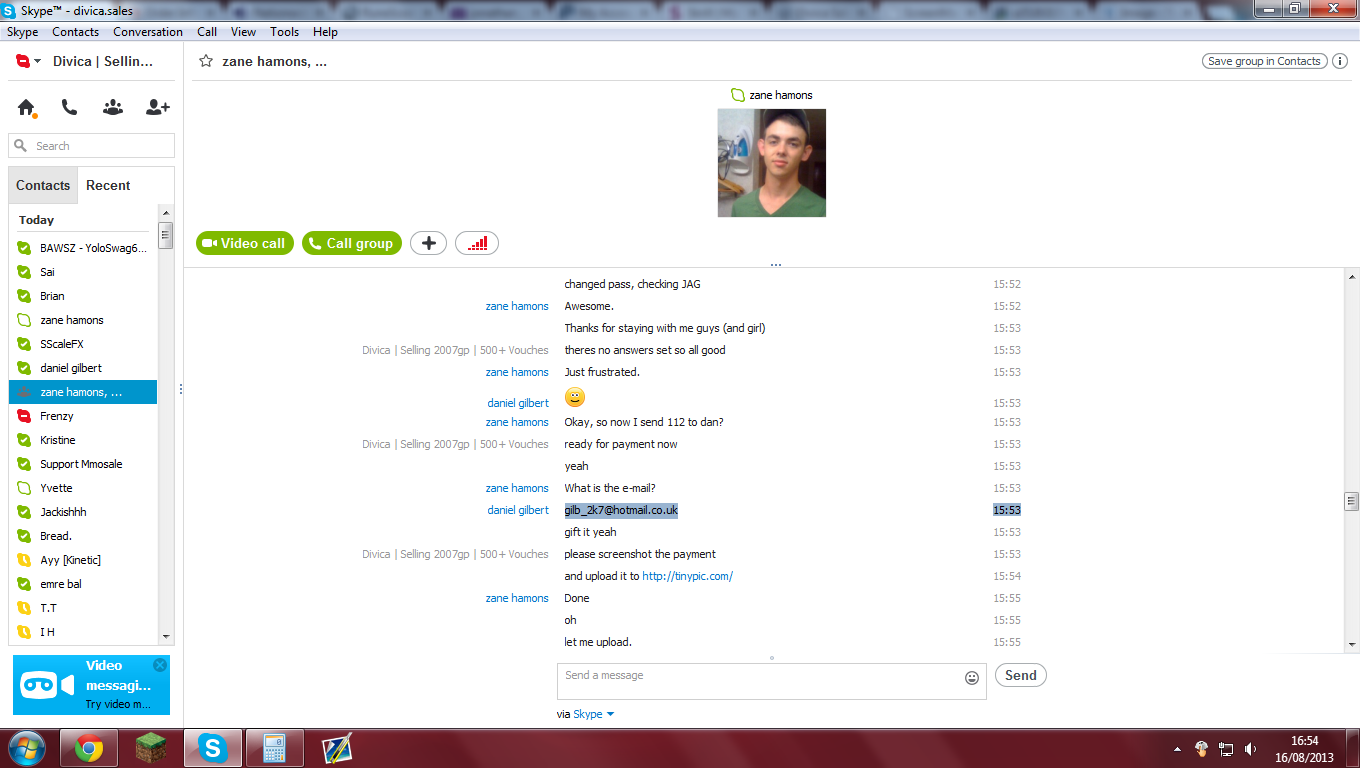Image resolution: width=1360 pixels, height=768 pixels.
Task: Select contact Sai in the list
Action: coord(83,272)
